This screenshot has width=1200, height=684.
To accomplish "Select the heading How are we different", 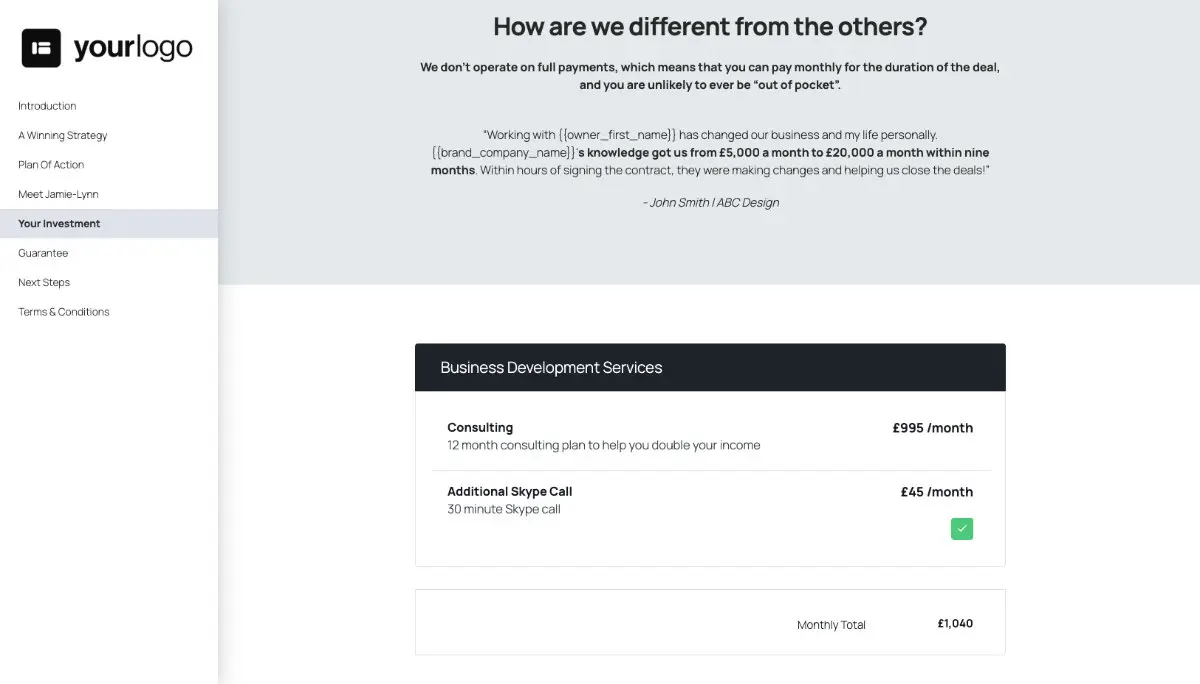I will click(x=710, y=26).
